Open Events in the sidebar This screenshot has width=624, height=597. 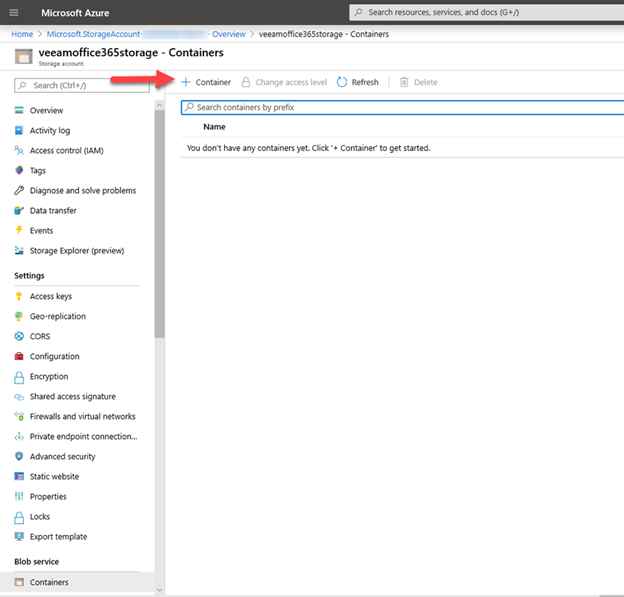click(41, 230)
